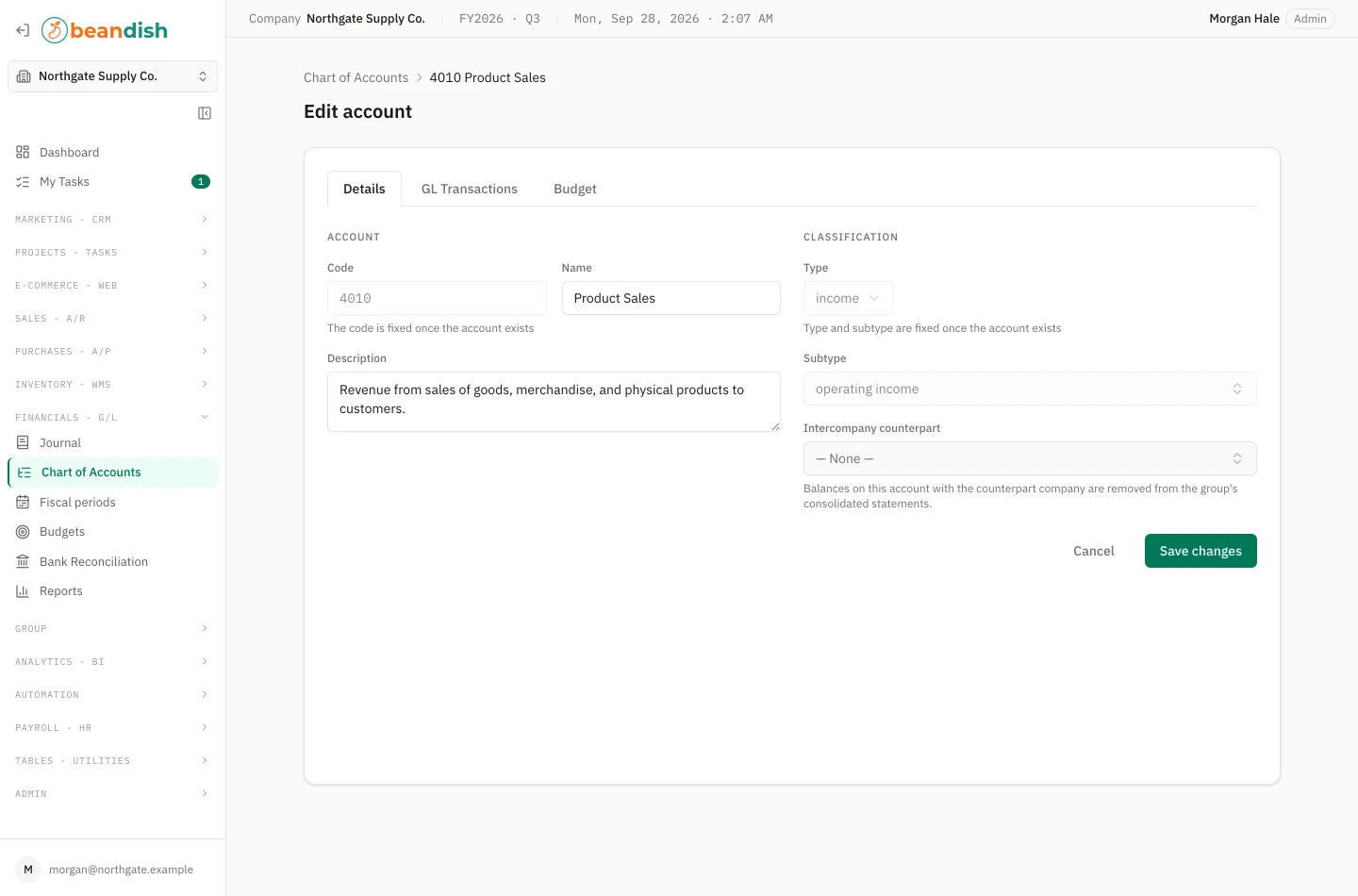
Task: Click the My Tasks checklist icon
Action: pos(23,182)
